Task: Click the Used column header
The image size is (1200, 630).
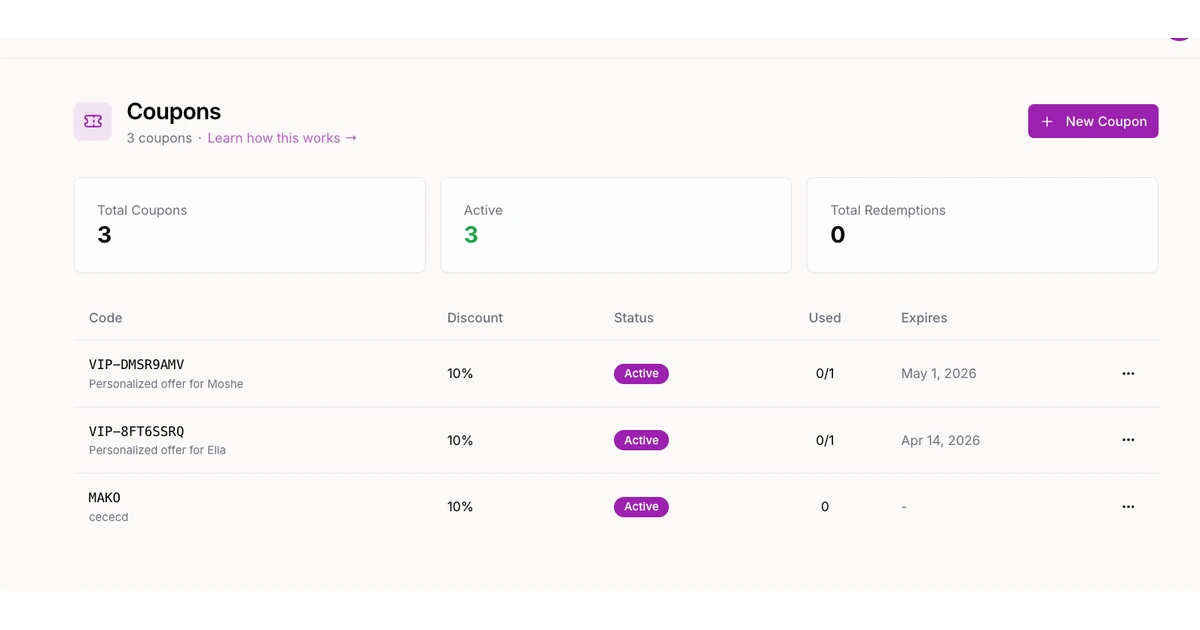Action: [824, 318]
